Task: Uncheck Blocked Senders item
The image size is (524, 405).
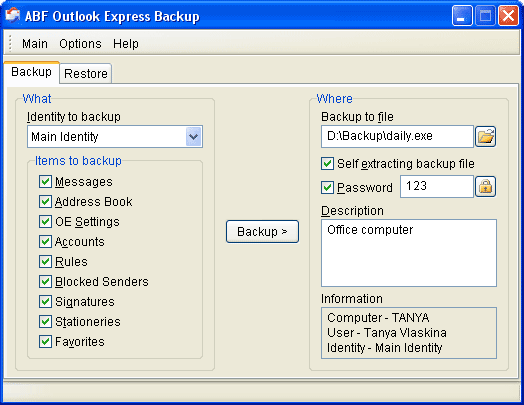Action: 45,281
